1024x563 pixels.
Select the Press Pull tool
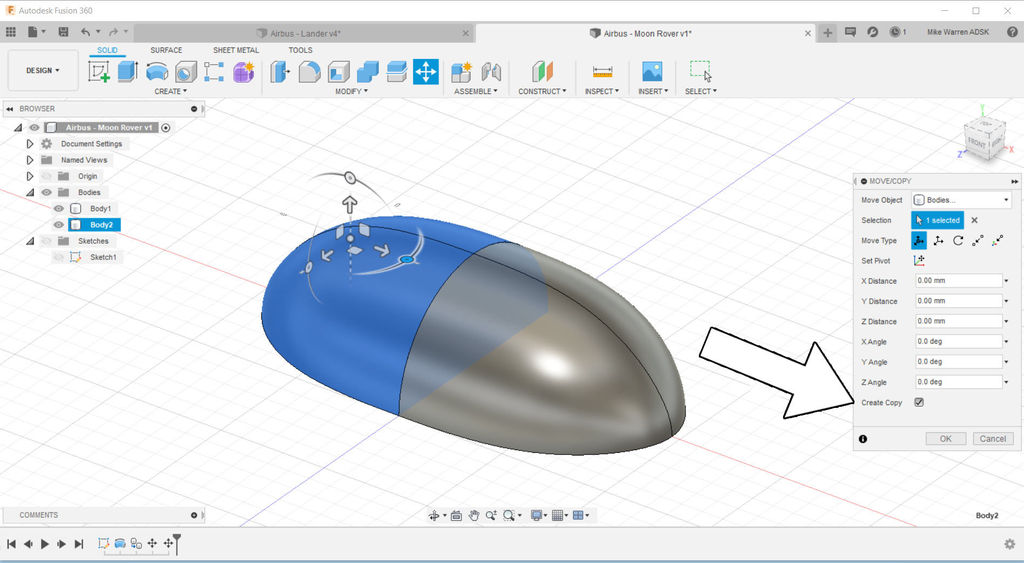pos(280,72)
